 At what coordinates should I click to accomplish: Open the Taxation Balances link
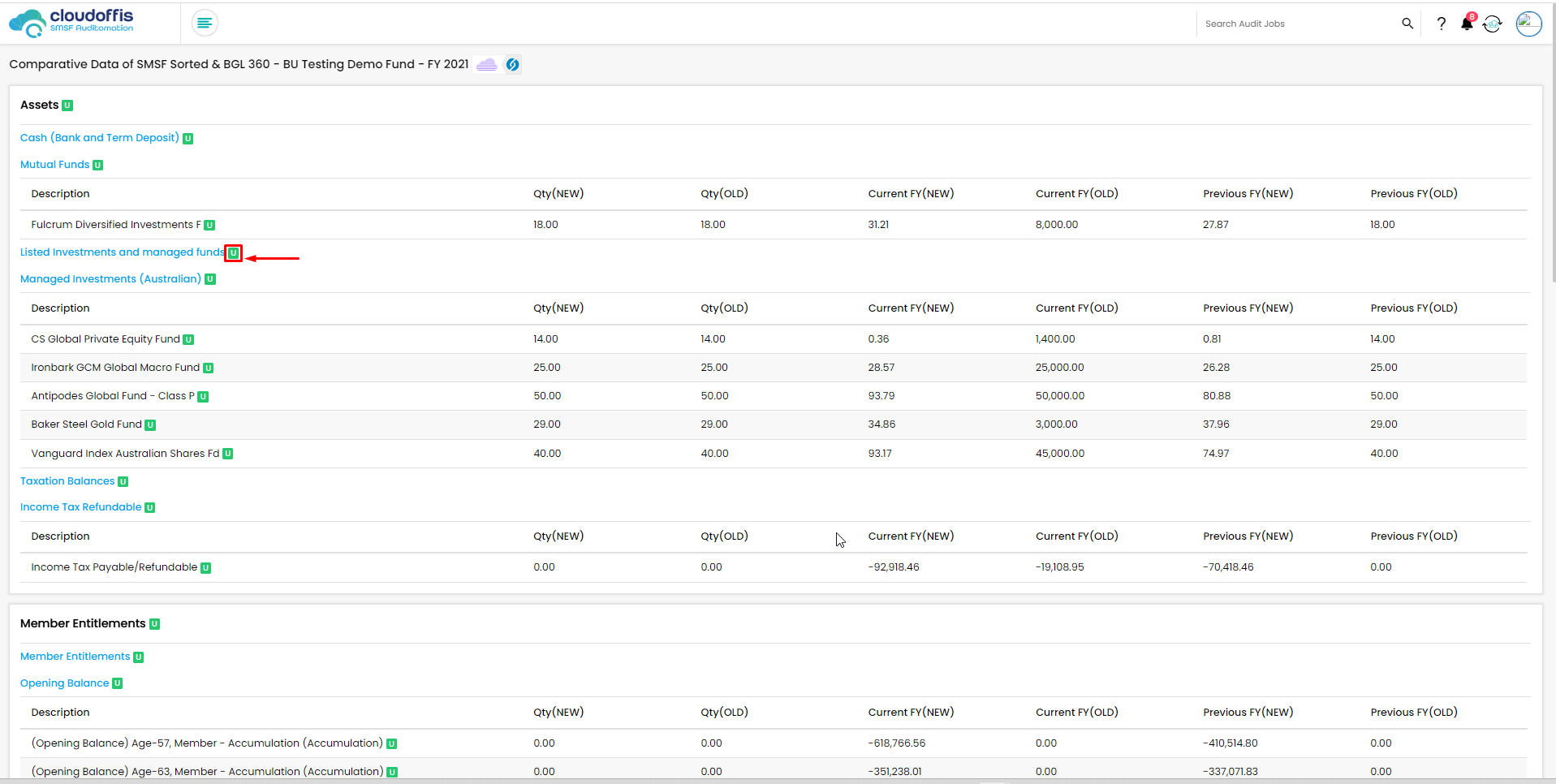coord(67,481)
